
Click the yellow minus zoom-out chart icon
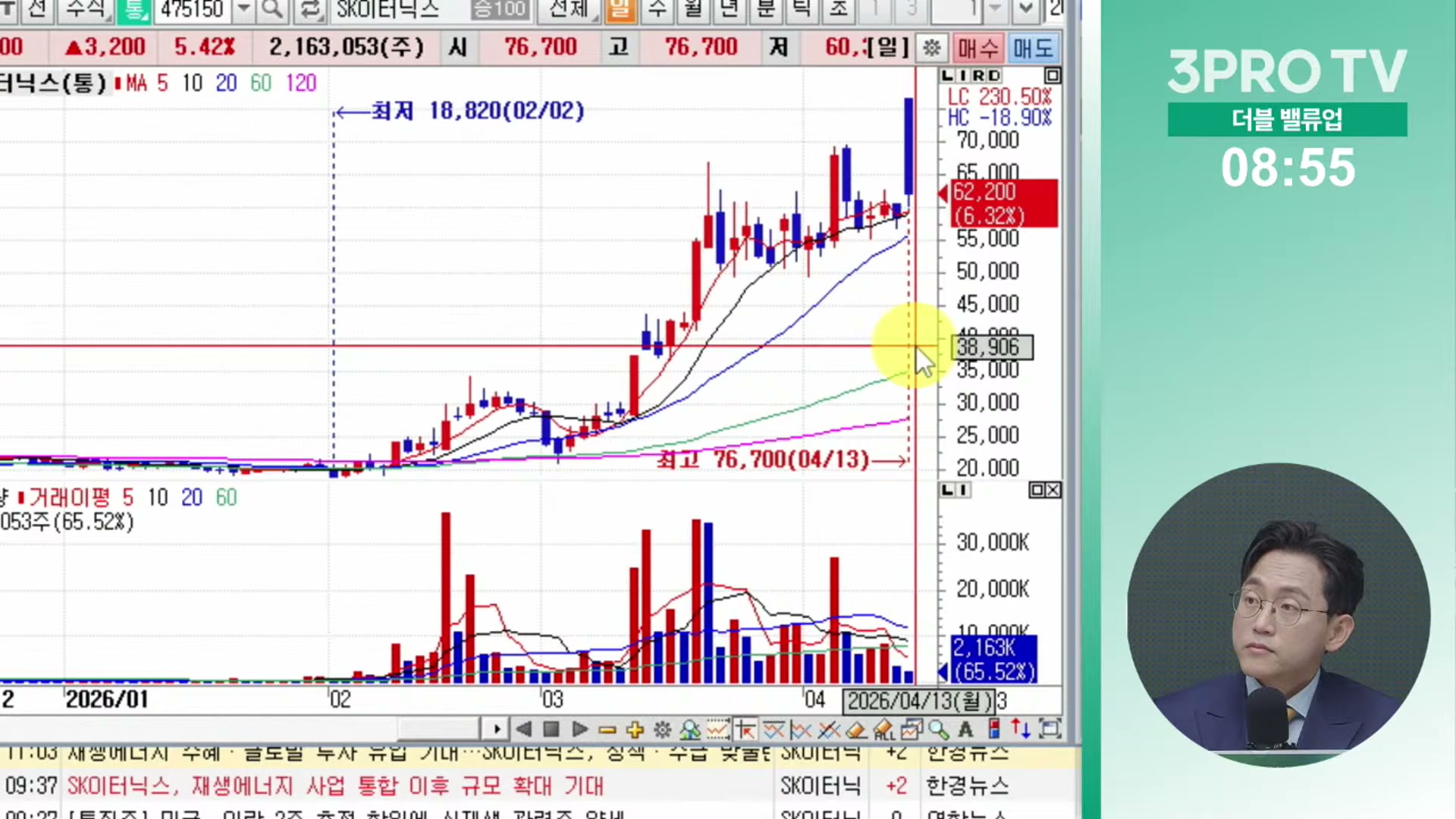[607, 730]
